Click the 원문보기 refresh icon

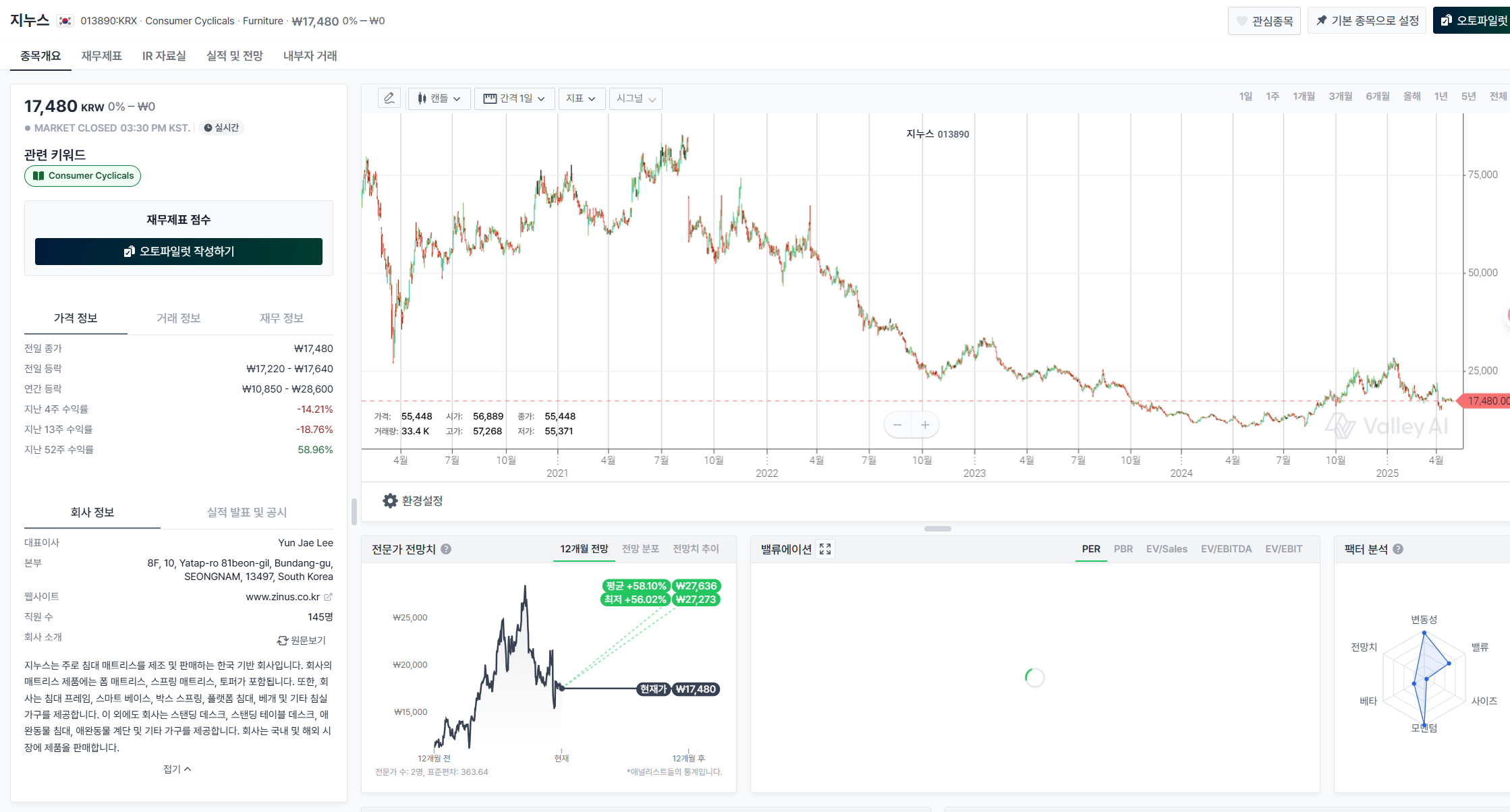283,640
